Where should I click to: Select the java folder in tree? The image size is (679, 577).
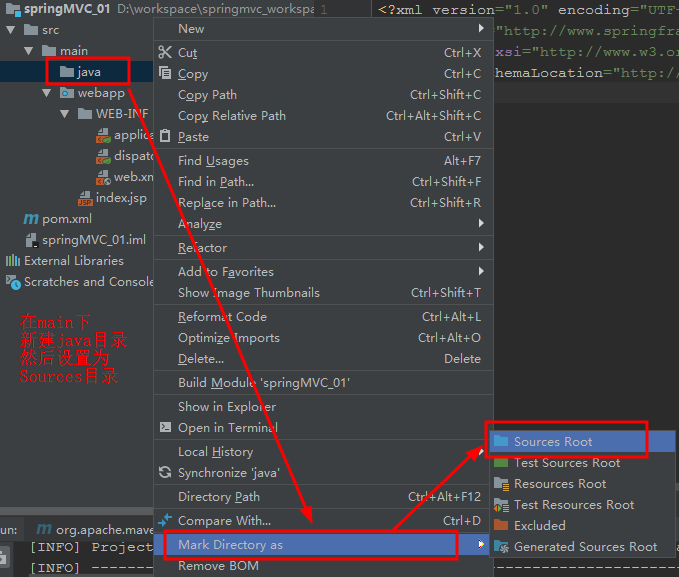88,72
